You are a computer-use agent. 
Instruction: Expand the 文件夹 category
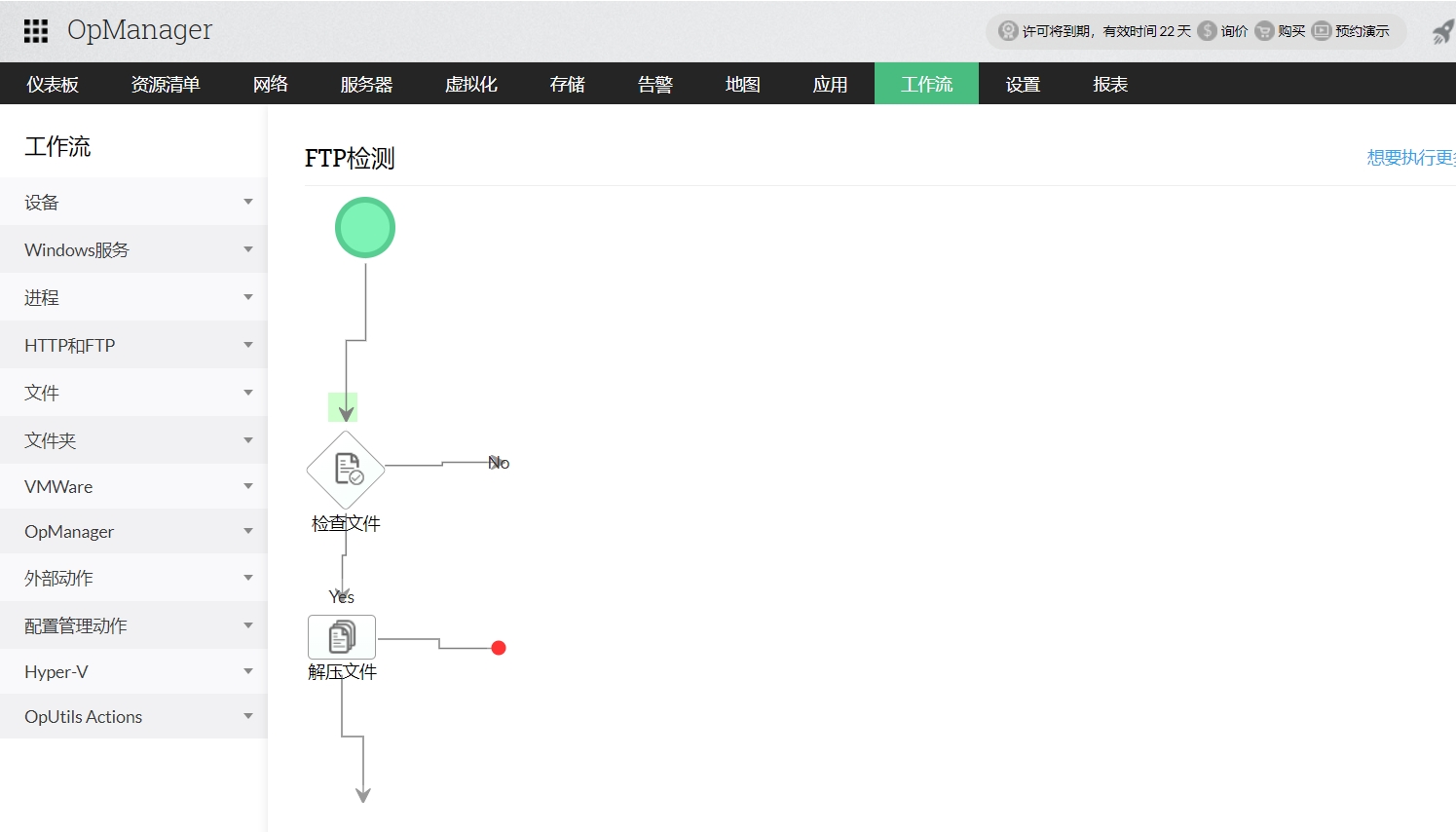(133, 440)
